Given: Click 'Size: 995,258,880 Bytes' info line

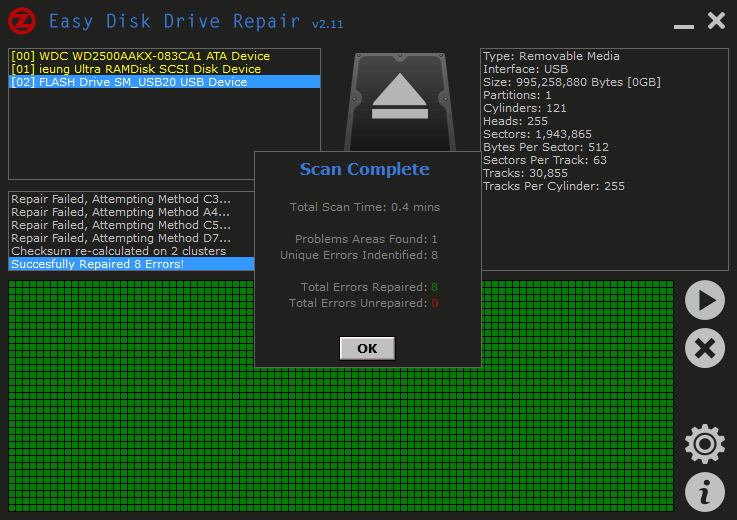Looking at the screenshot, I should pyautogui.click(x=572, y=82).
